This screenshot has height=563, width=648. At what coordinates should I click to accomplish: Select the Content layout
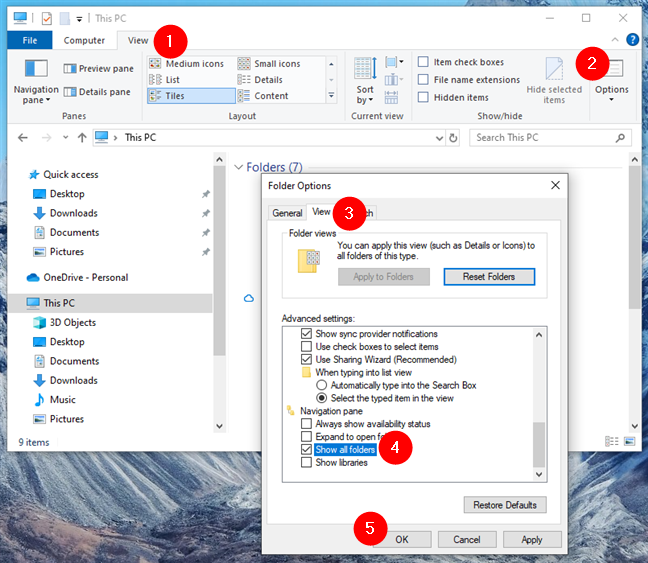coord(263,96)
